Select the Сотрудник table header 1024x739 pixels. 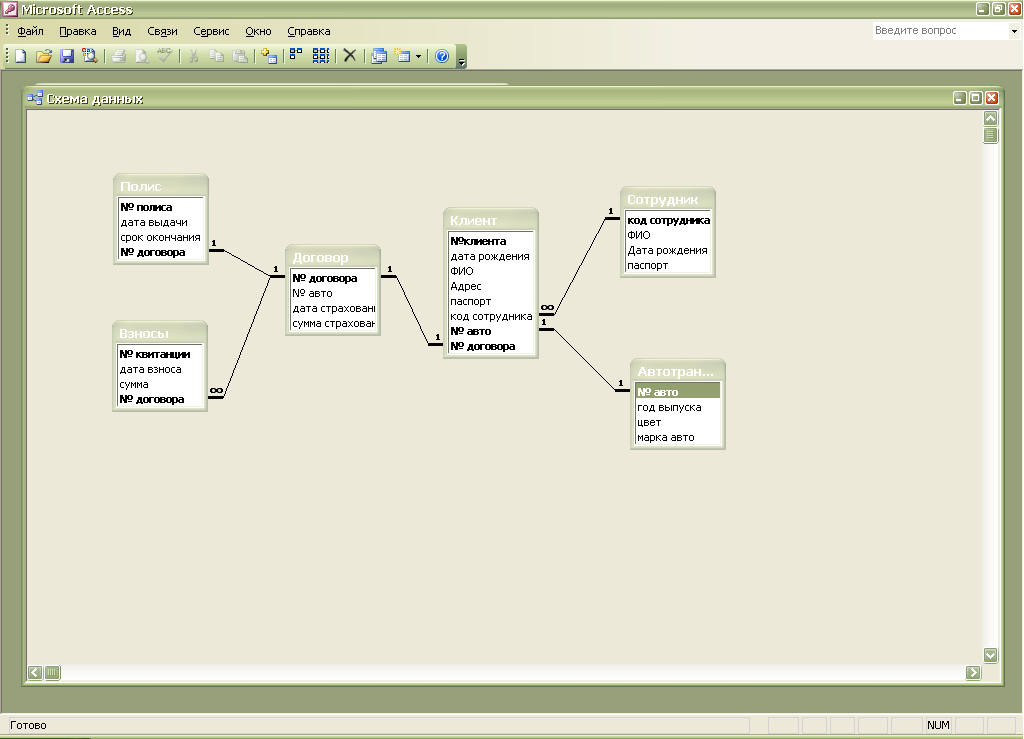pyautogui.click(x=667, y=199)
